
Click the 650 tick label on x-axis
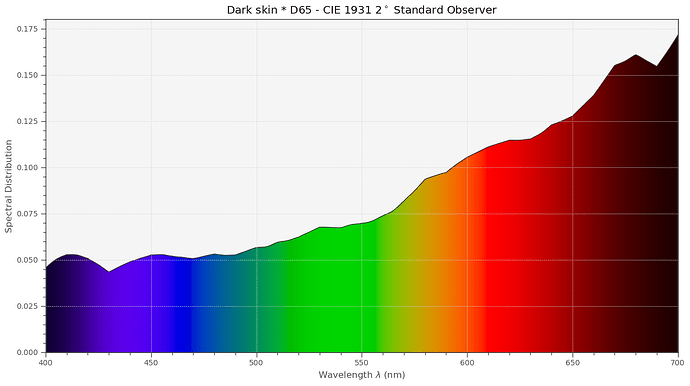[x=573, y=363]
